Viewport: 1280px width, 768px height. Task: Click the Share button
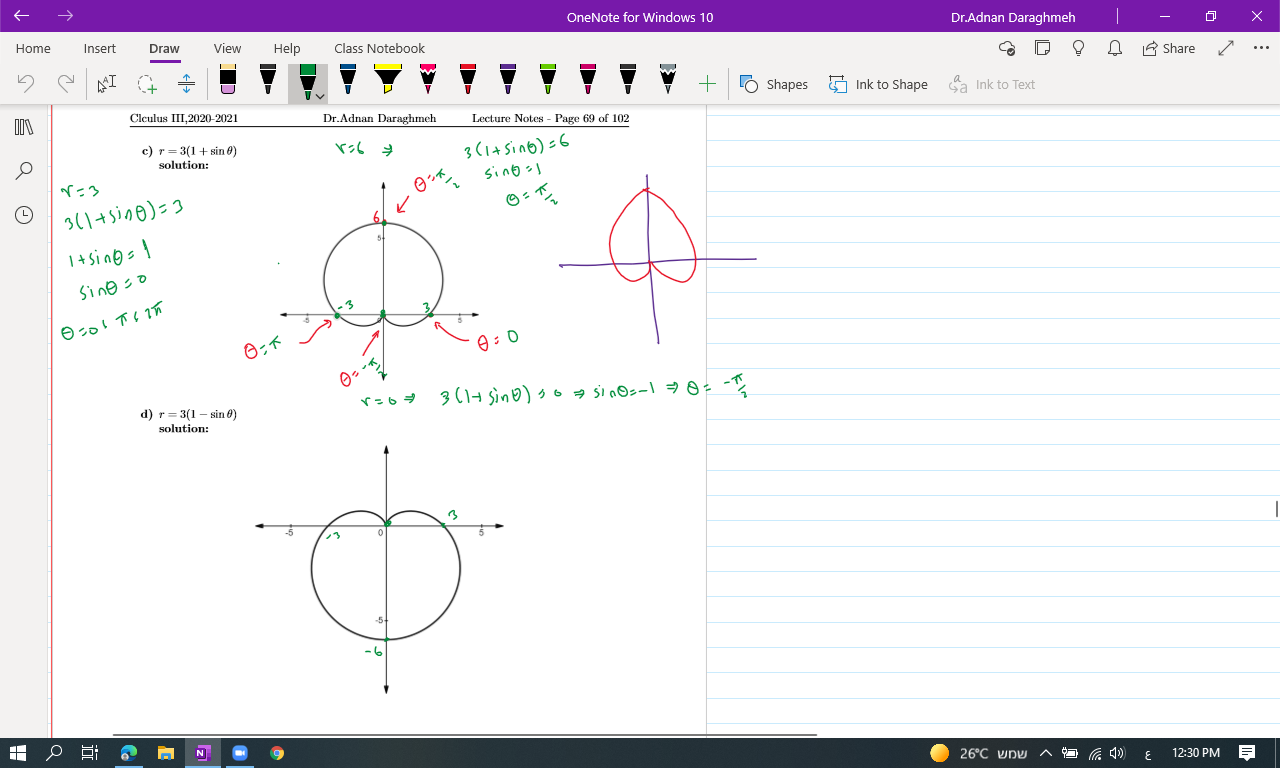[x=1168, y=48]
